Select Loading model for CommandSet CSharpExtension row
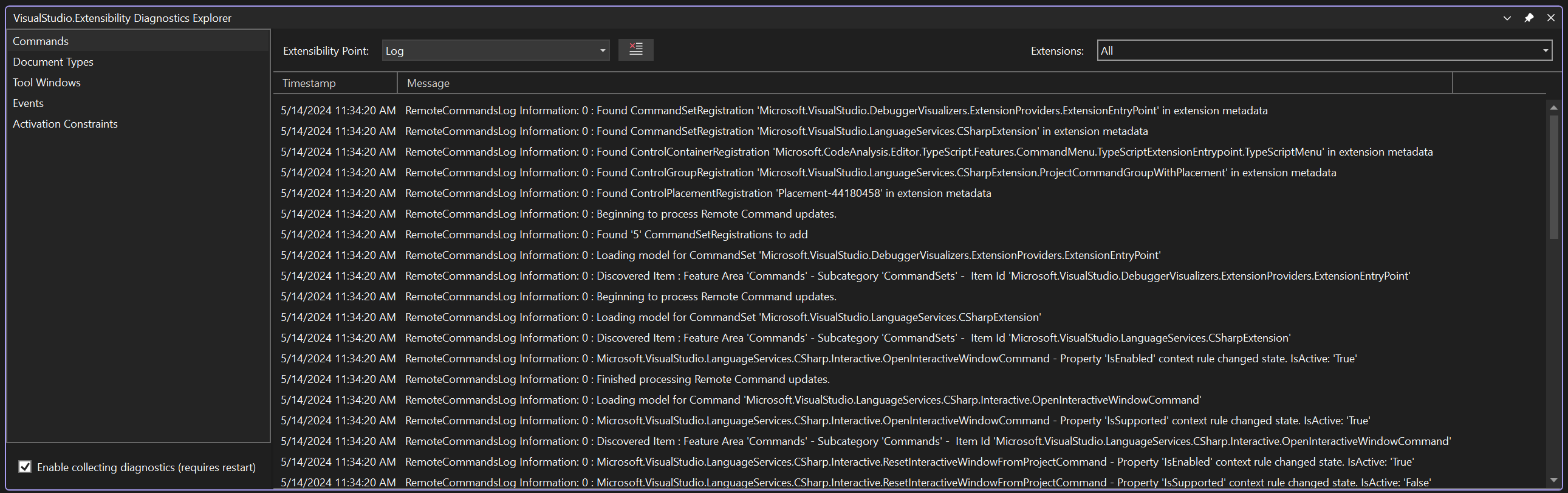The image size is (1568, 493). coord(909,317)
